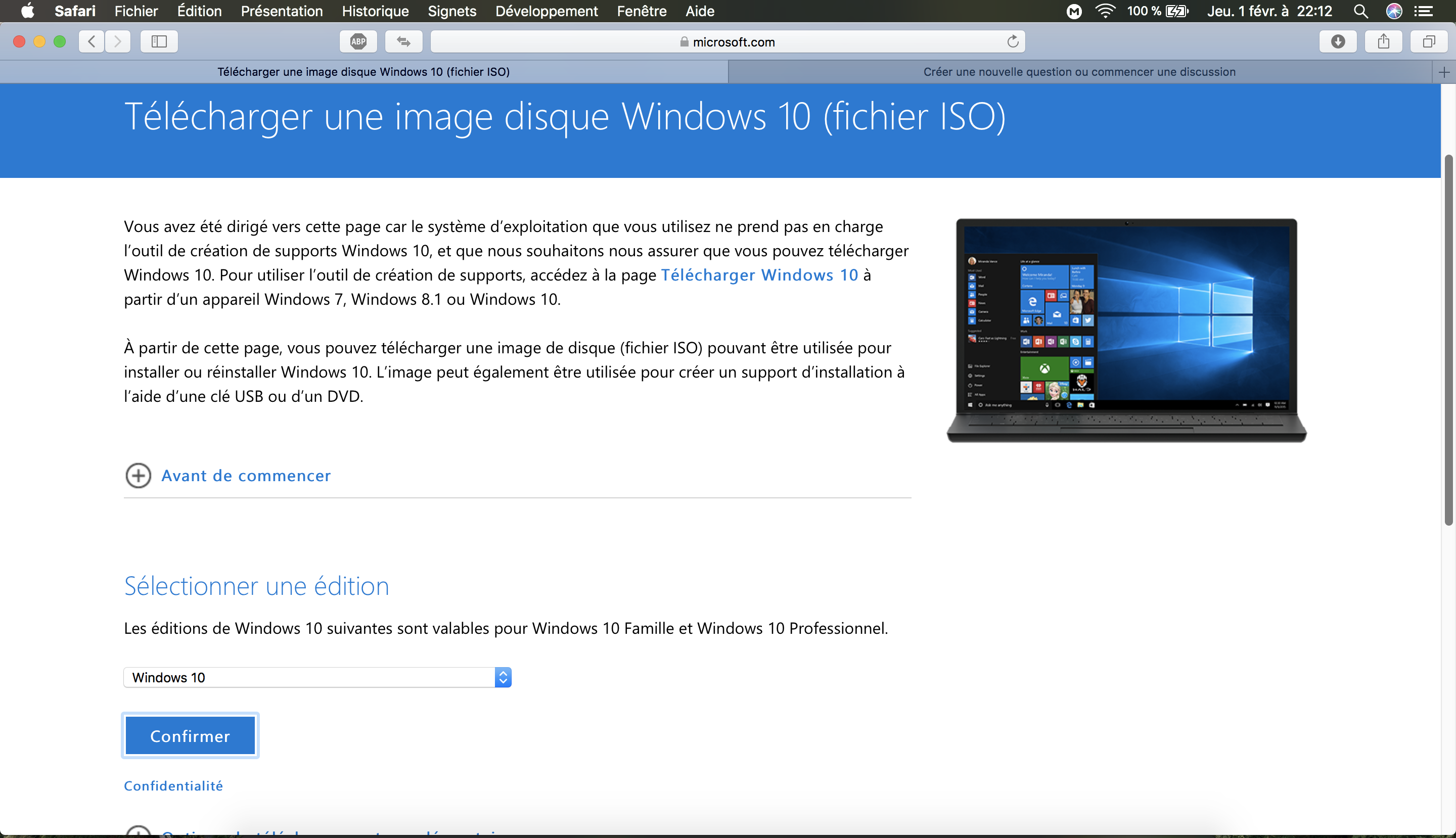Open Spotlight search in the menu bar
The height and width of the screenshot is (838, 1456).
[1360, 11]
